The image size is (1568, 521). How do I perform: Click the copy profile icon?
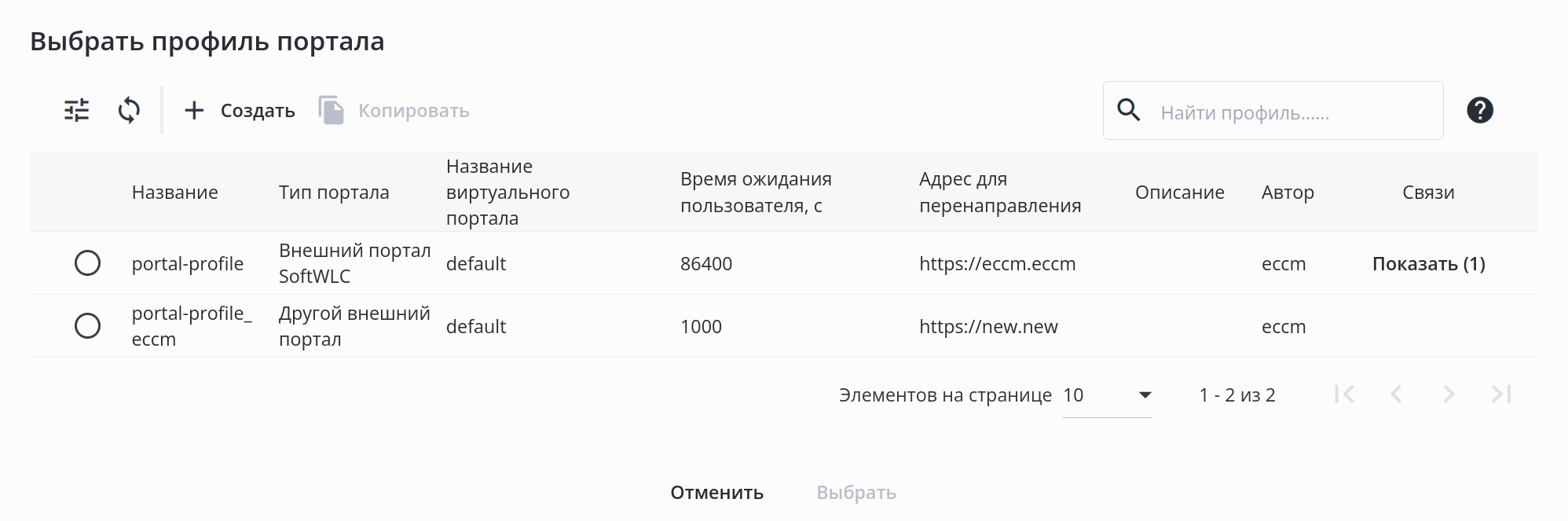332,110
